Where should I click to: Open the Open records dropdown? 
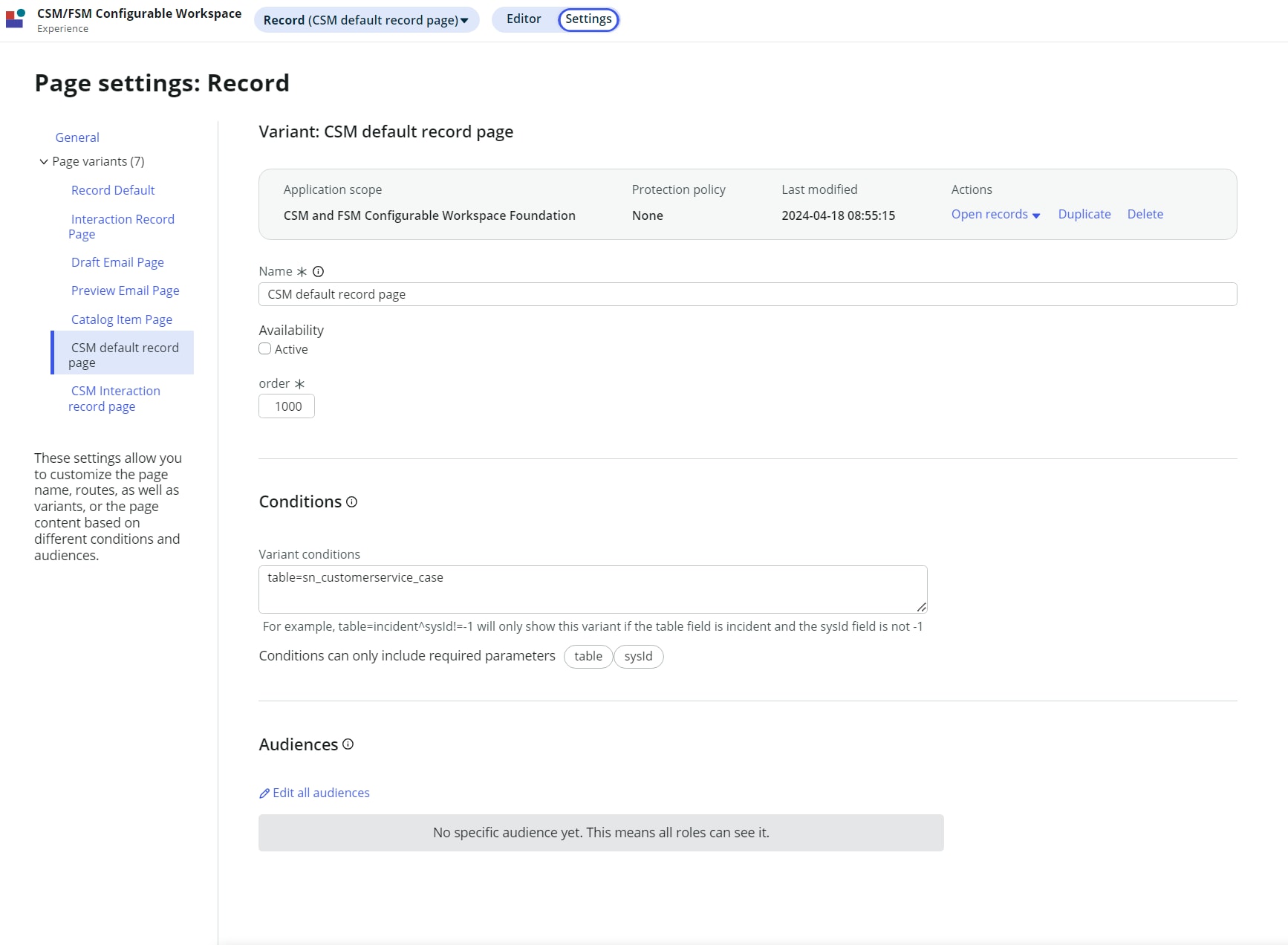pyautogui.click(x=995, y=214)
